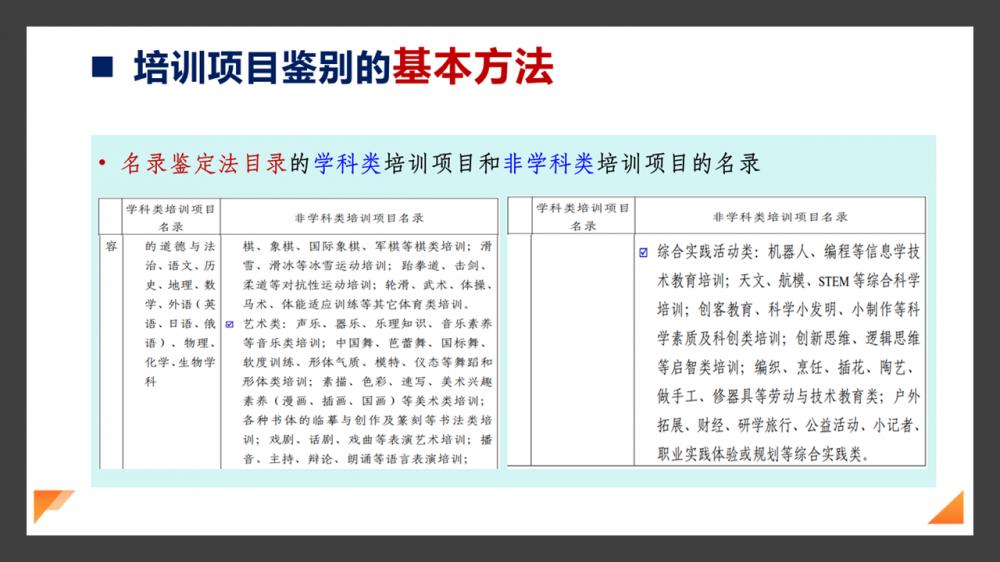This screenshot has width=1000, height=562.
Task: Toggle the 综合实践活动类 checkbox in right table
Action: tap(643, 253)
